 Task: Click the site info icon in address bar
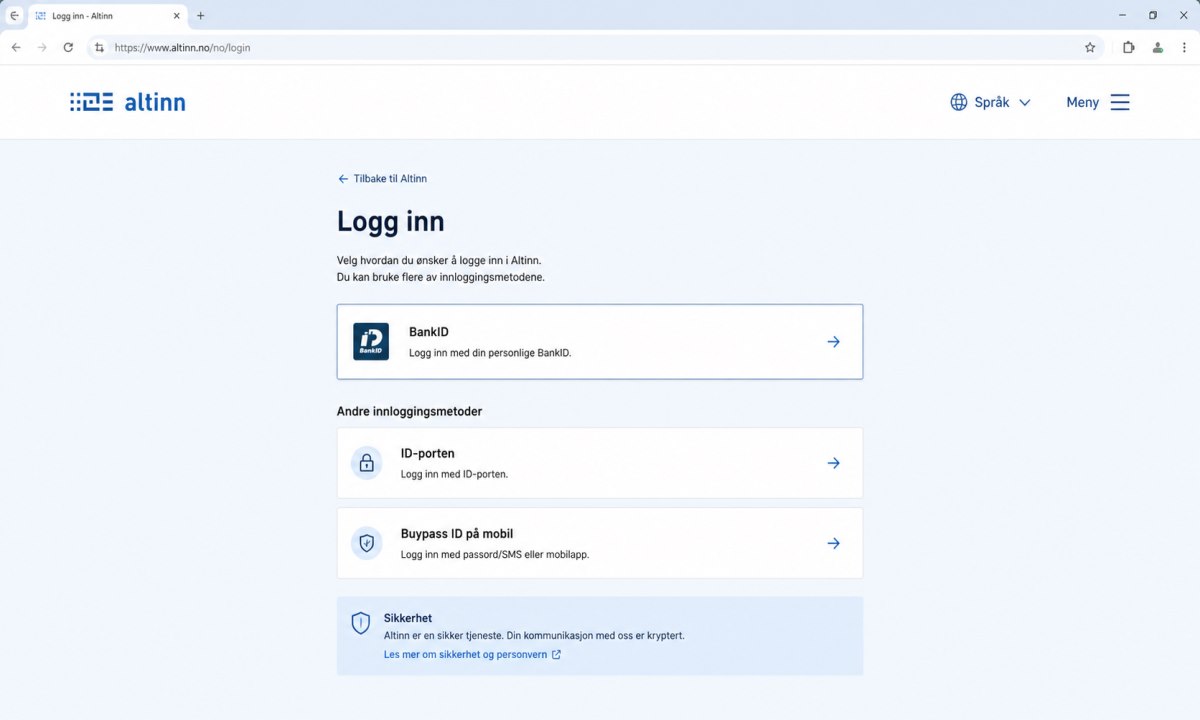coord(99,47)
